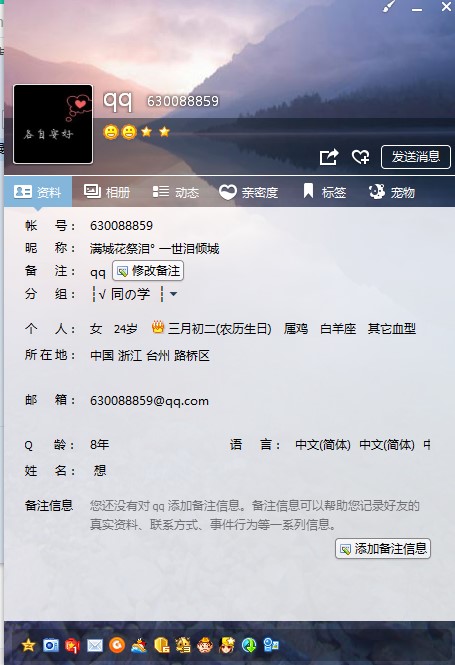Click the share profile arrow icon

coord(329,157)
